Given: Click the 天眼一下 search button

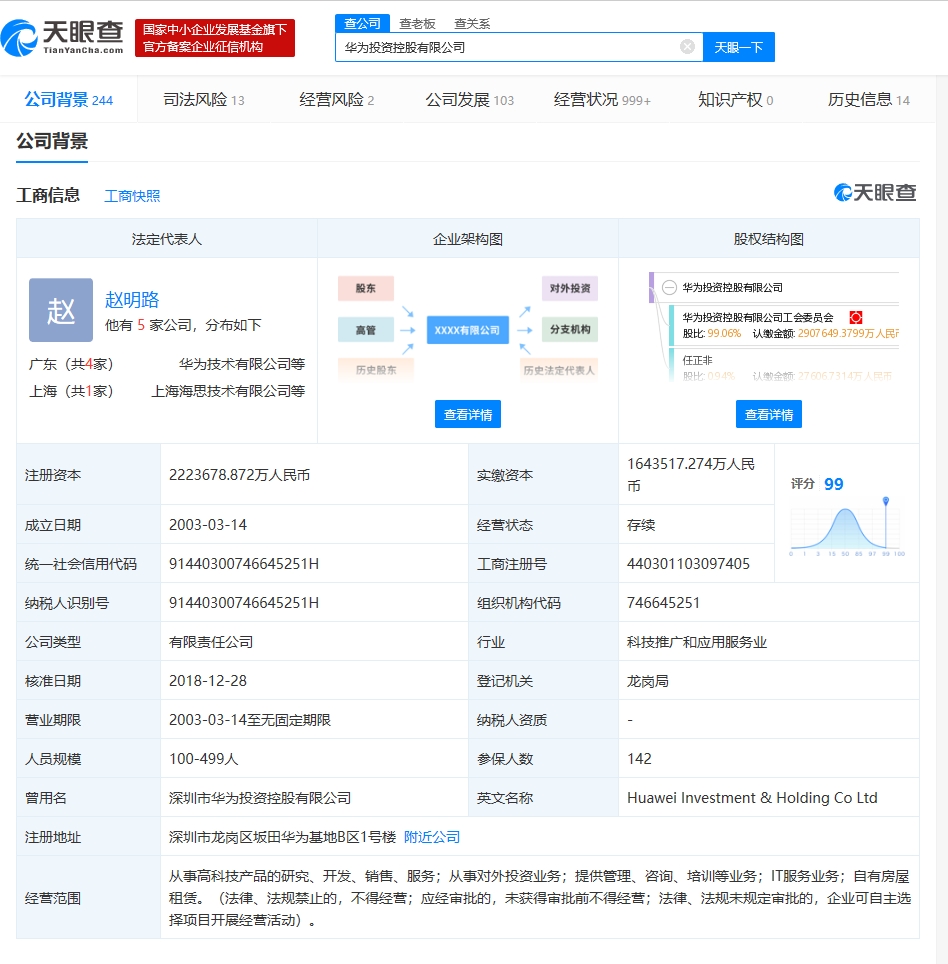Looking at the screenshot, I should point(738,47).
